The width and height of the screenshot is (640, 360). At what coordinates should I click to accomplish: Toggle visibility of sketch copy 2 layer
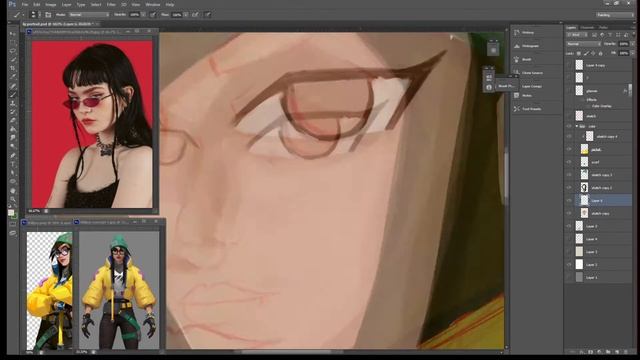click(x=569, y=188)
